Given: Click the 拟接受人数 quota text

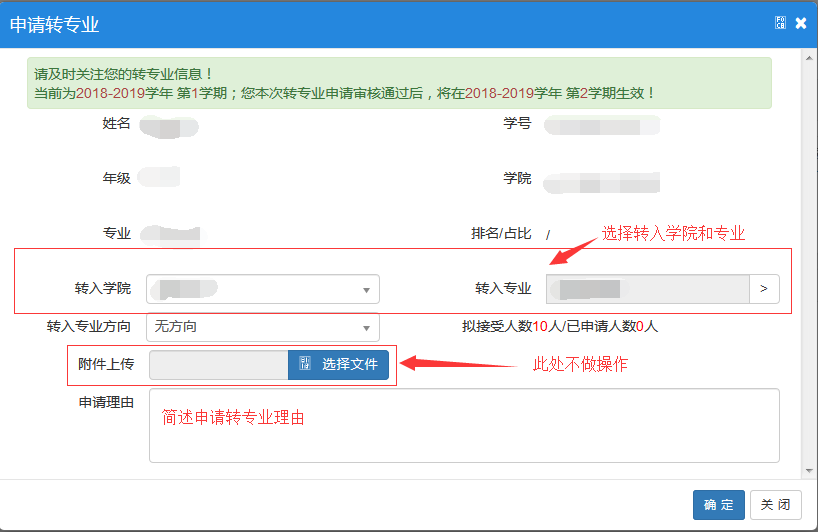Looking at the screenshot, I should click(559, 326).
